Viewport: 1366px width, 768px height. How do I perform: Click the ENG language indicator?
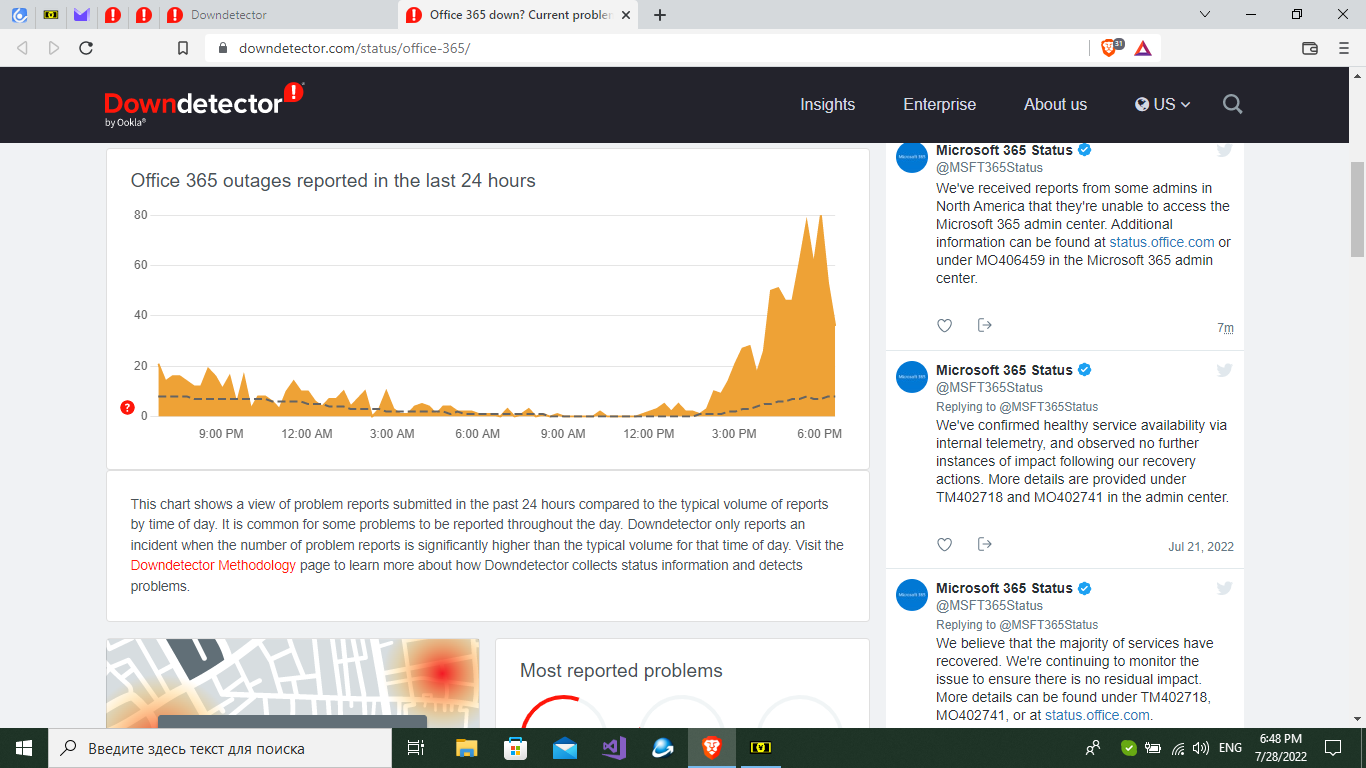click(1232, 747)
